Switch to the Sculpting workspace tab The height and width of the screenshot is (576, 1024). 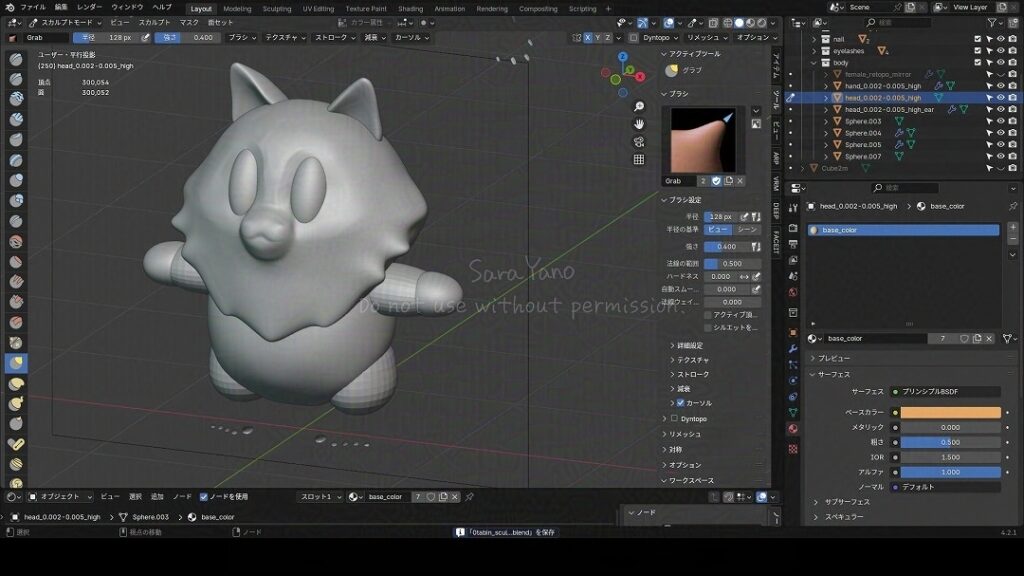point(276,8)
